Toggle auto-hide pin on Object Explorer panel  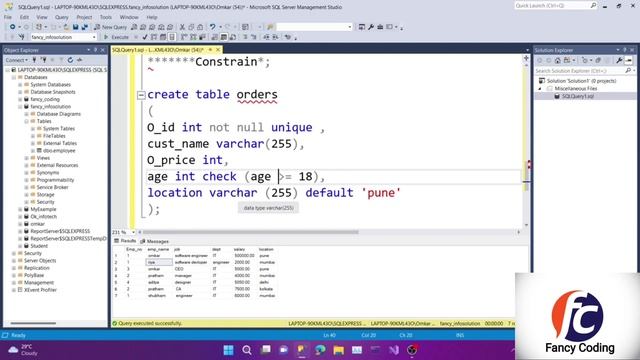tap(96, 50)
